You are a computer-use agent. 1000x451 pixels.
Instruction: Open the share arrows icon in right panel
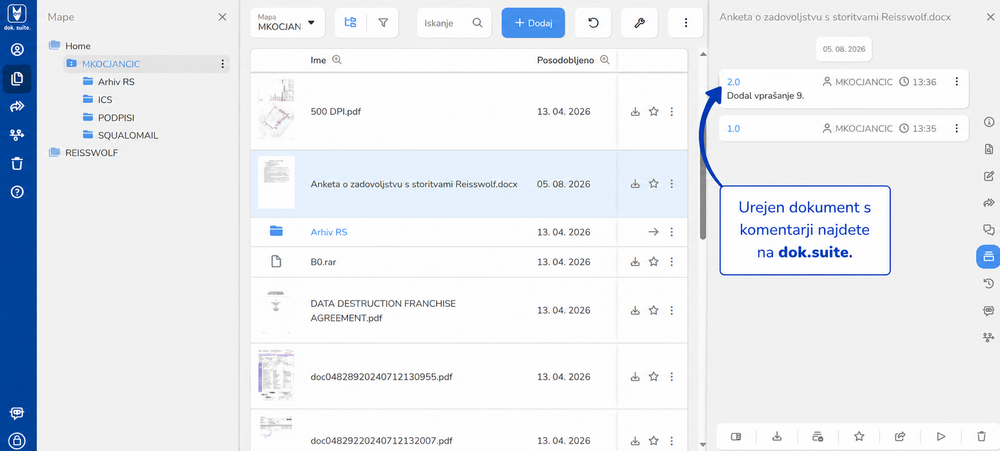(989, 203)
